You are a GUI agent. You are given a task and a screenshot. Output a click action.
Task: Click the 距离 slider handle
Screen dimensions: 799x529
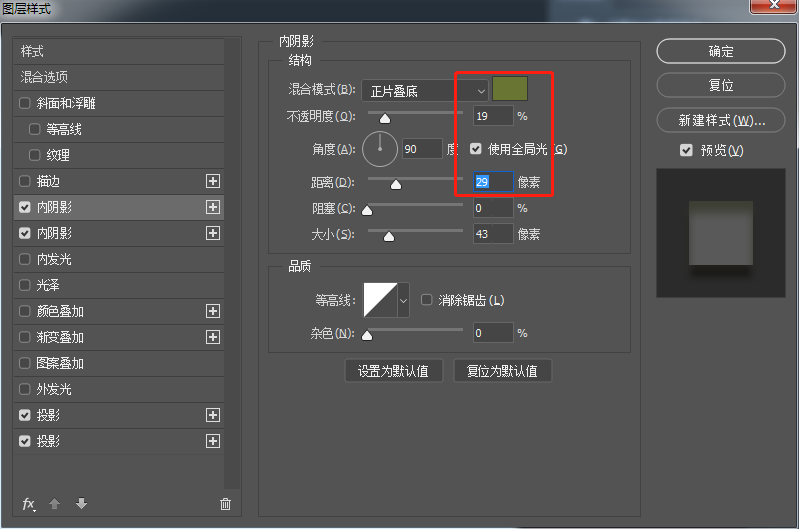point(396,184)
